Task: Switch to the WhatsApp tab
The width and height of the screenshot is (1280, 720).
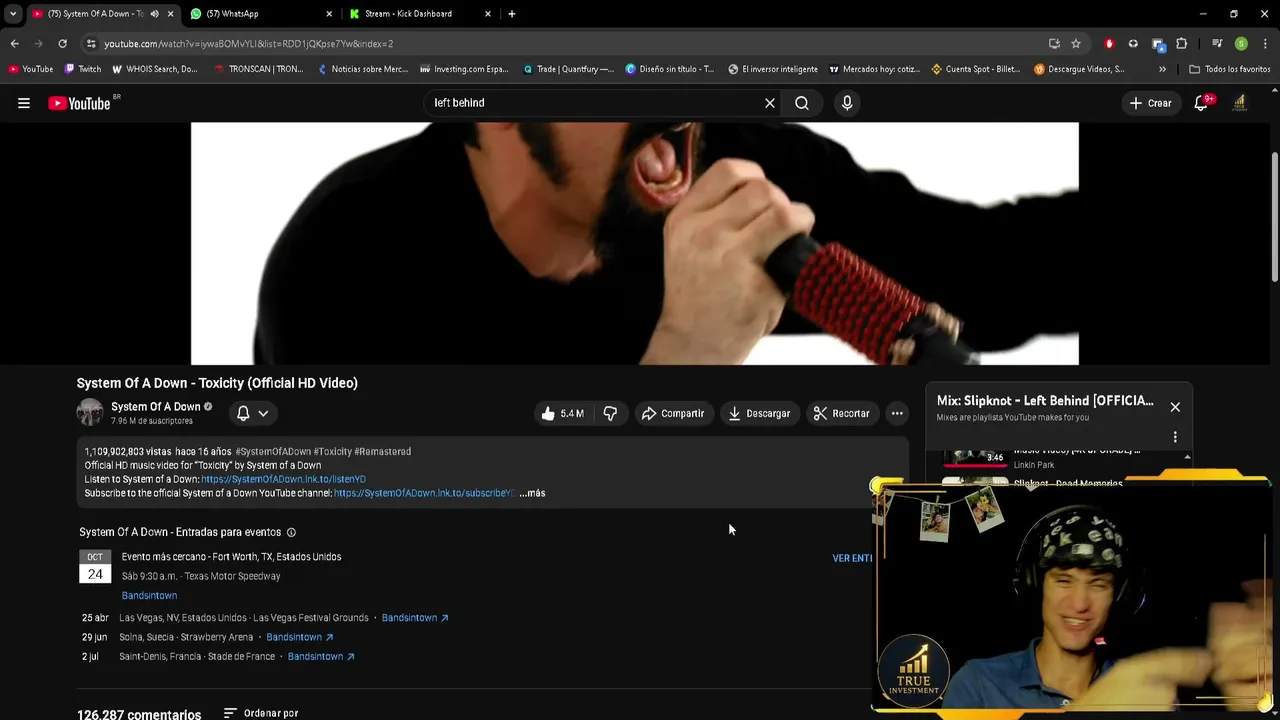Action: (x=258, y=14)
